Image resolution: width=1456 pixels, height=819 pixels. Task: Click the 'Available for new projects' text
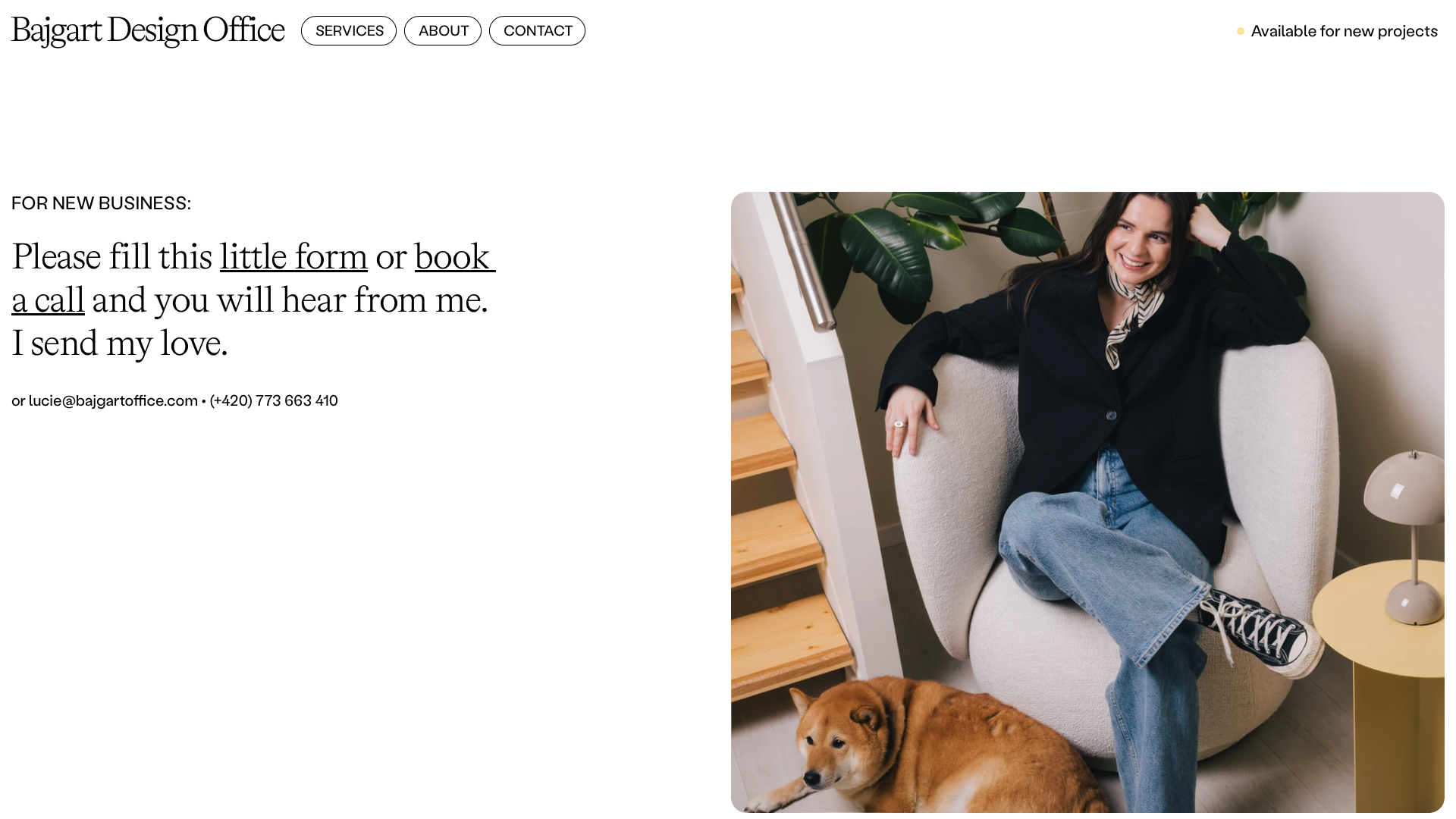1344,31
